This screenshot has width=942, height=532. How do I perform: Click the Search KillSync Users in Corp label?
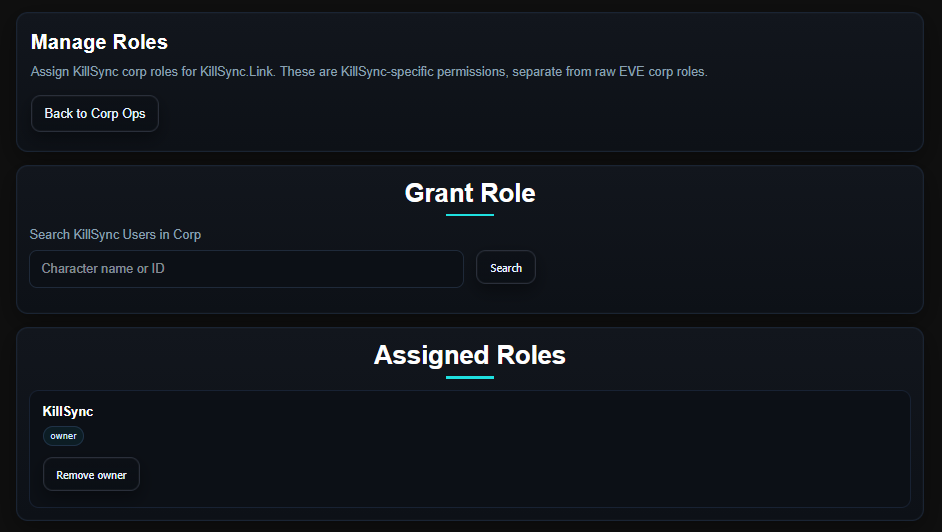[115, 234]
